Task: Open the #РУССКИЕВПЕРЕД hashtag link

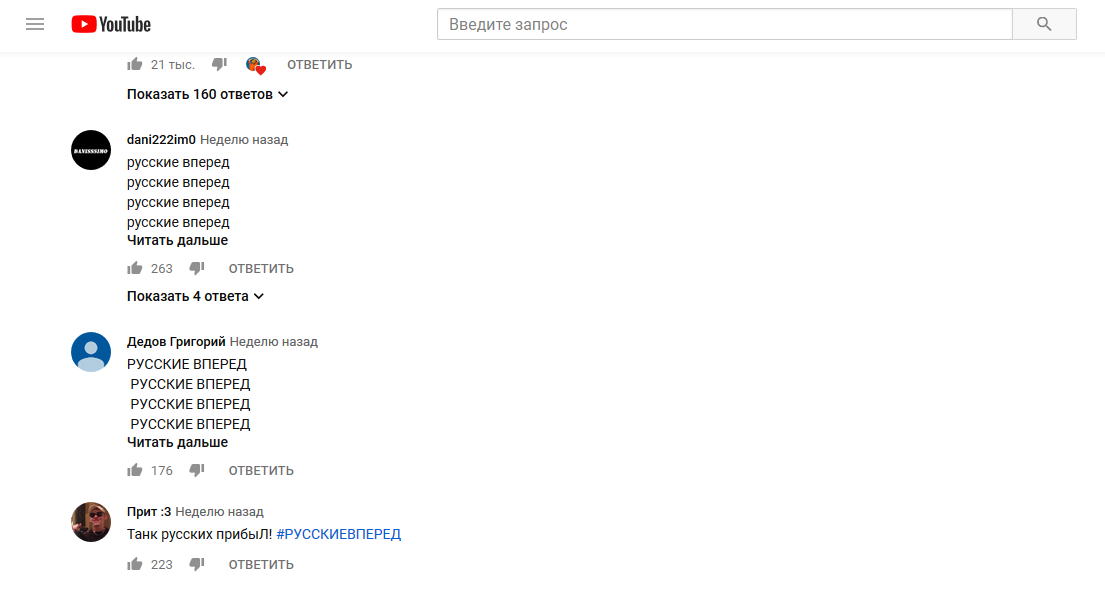Action: point(339,534)
